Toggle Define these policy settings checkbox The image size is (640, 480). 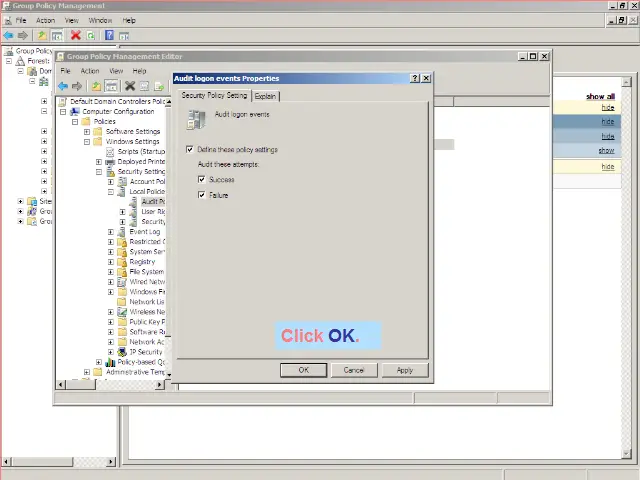[x=190, y=149]
